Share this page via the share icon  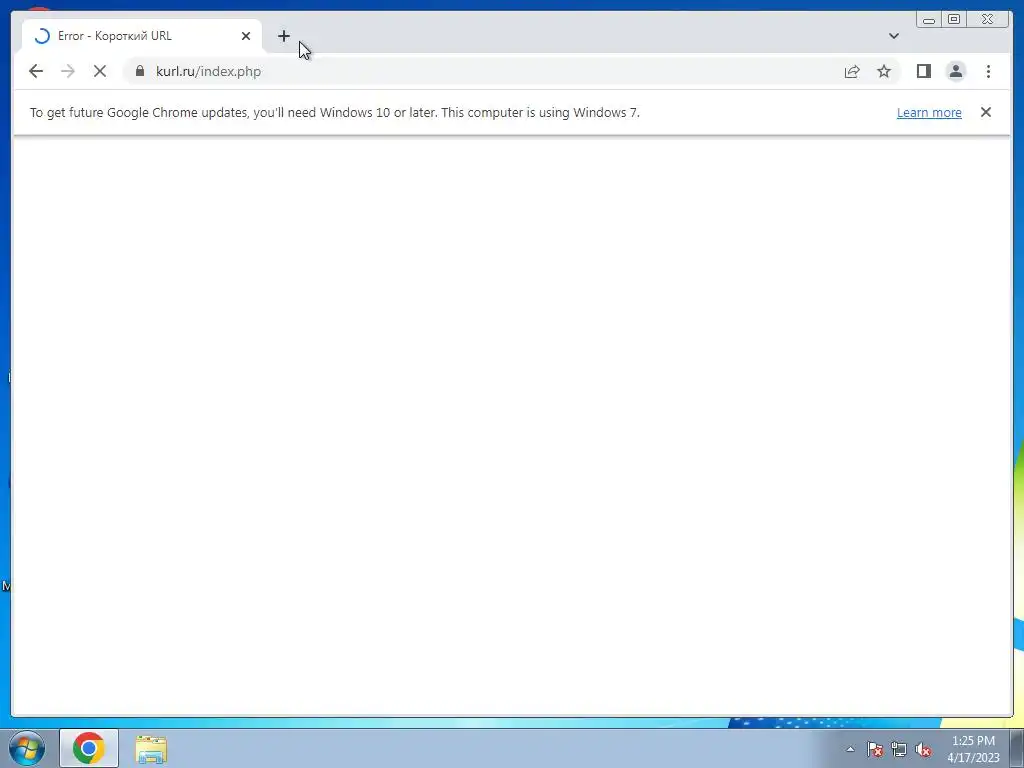[852, 71]
